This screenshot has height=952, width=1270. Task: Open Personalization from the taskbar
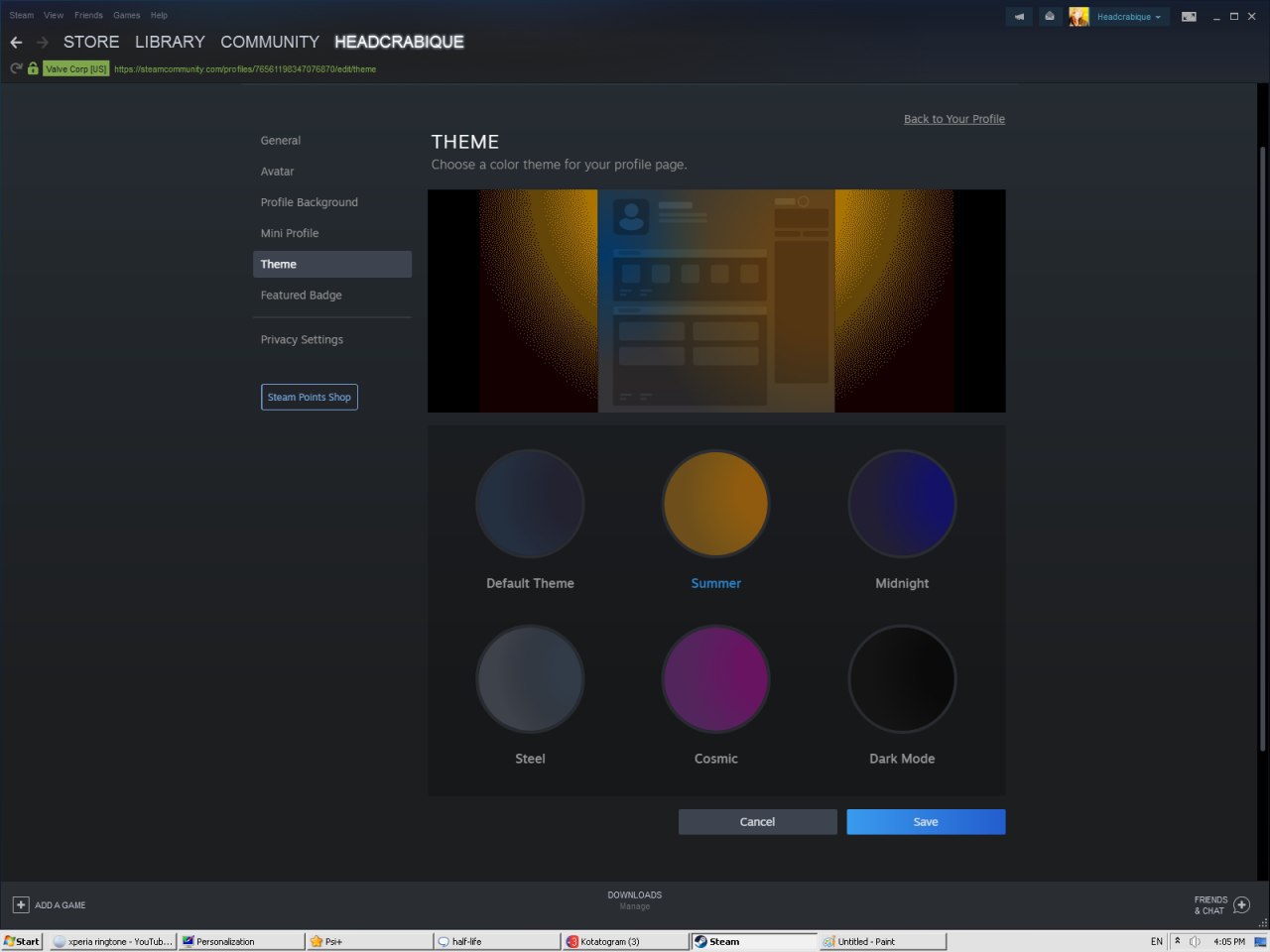(241, 941)
